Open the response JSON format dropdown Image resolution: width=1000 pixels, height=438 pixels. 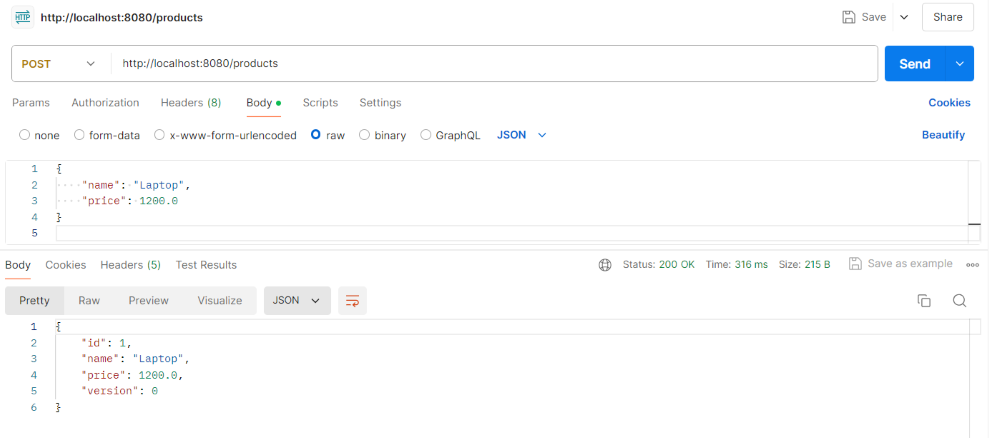point(297,300)
